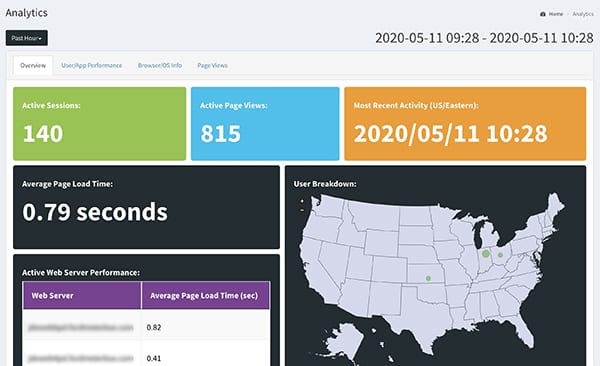Click the map zoom out minus icon
The image size is (600, 366).
[x=302, y=210]
